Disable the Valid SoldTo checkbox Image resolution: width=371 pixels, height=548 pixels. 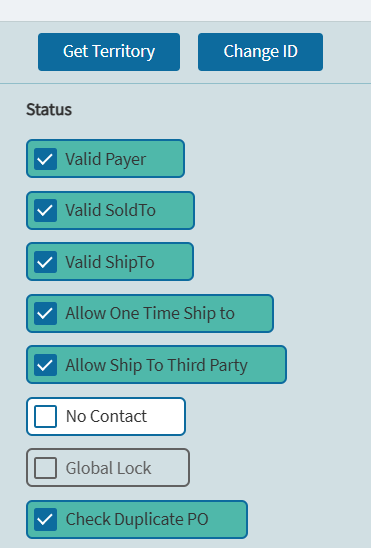click(x=45, y=210)
